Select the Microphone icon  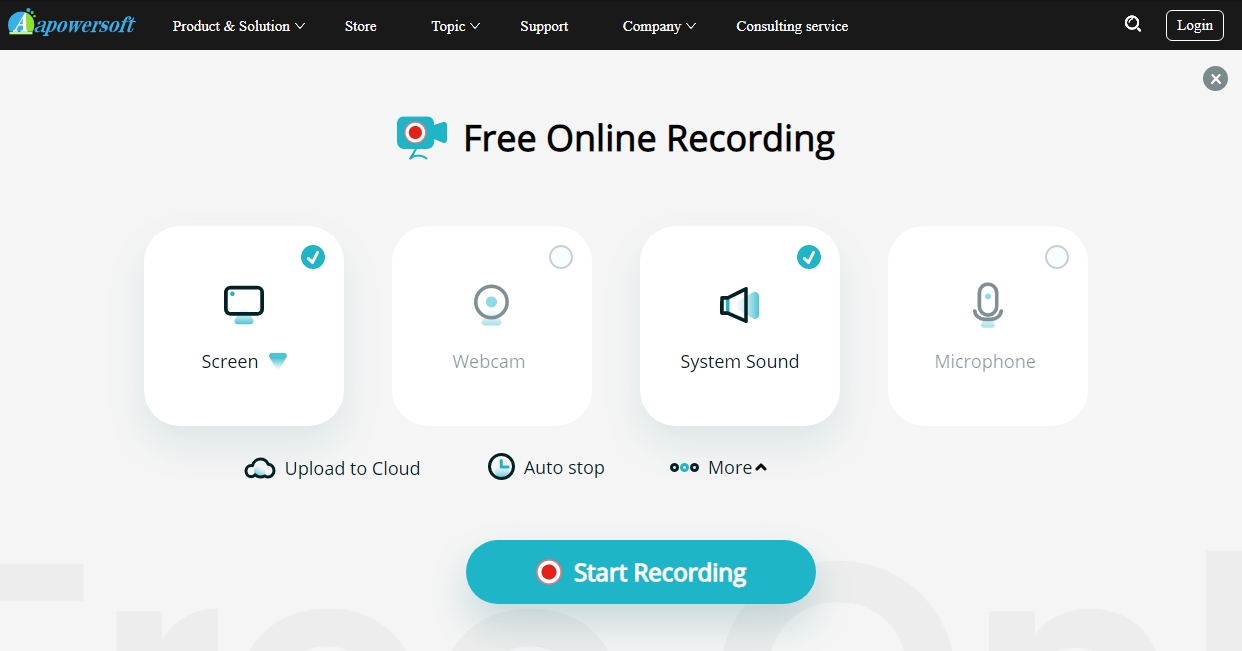(987, 303)
